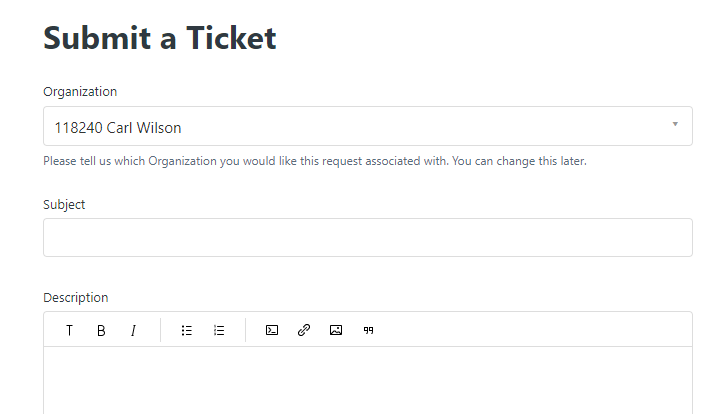Click the empty toolbar area right of quote icon

[x=530, y=330]
